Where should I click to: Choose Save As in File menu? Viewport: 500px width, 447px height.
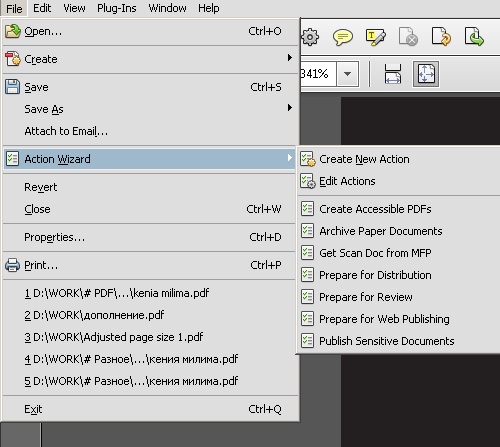(149, 109)
